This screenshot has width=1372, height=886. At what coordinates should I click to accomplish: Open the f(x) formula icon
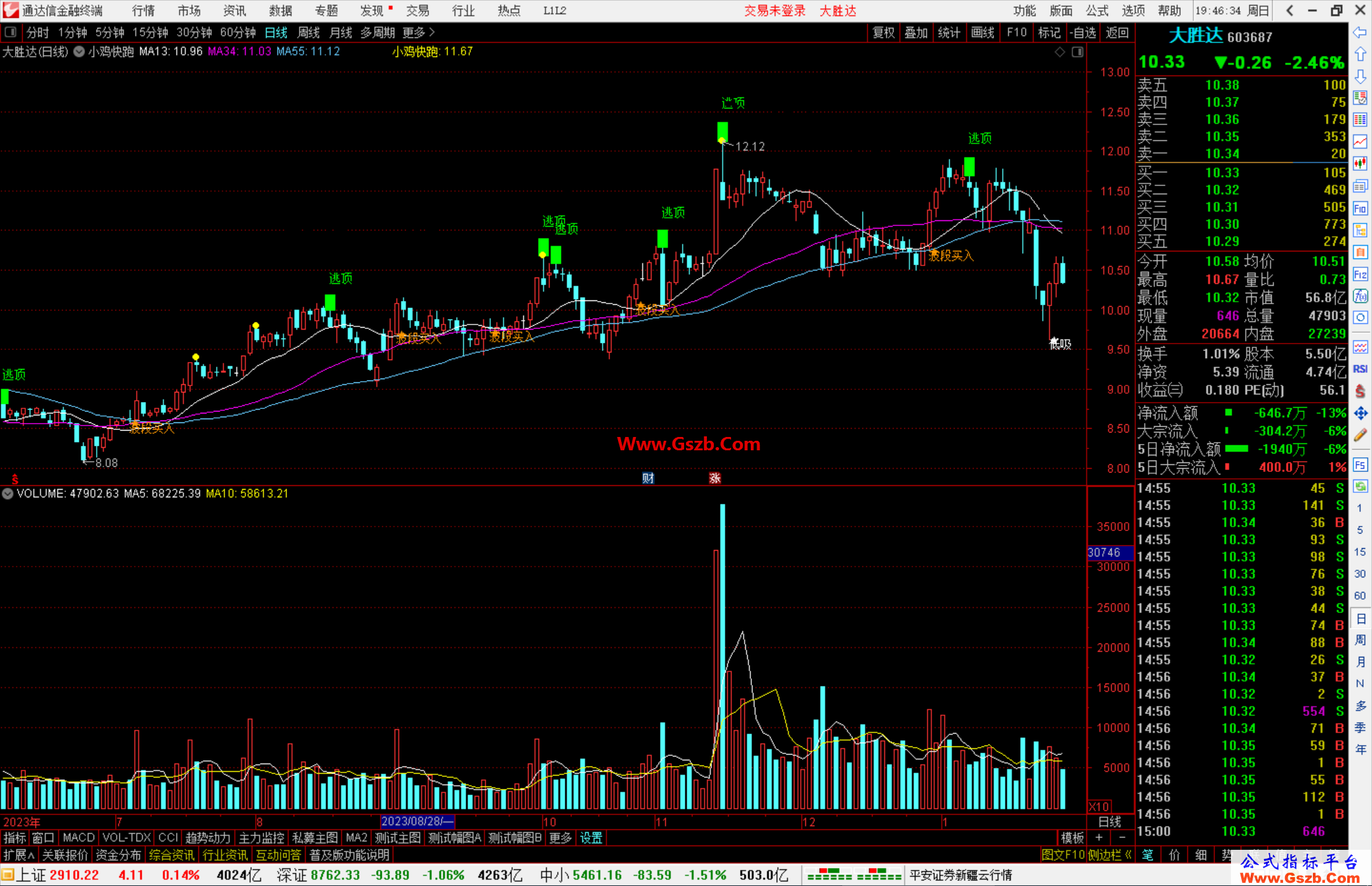[x=1360, y=296]
